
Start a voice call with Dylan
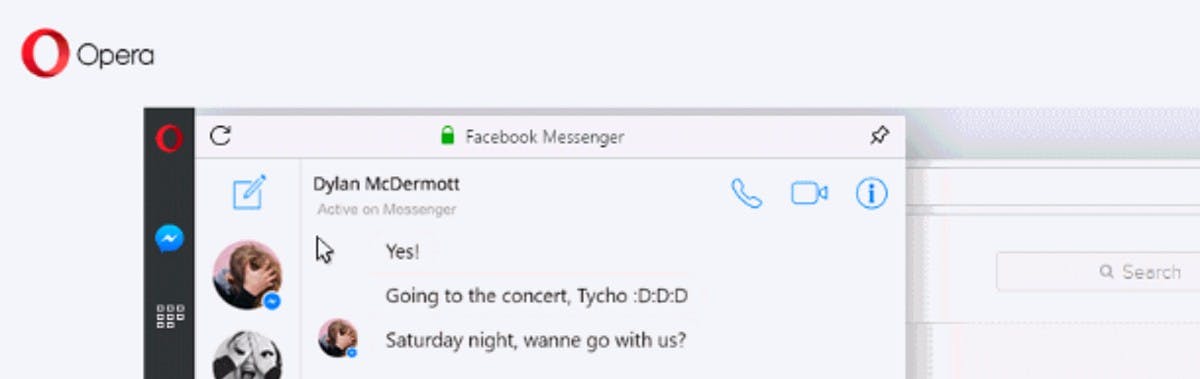coord(746,193)
